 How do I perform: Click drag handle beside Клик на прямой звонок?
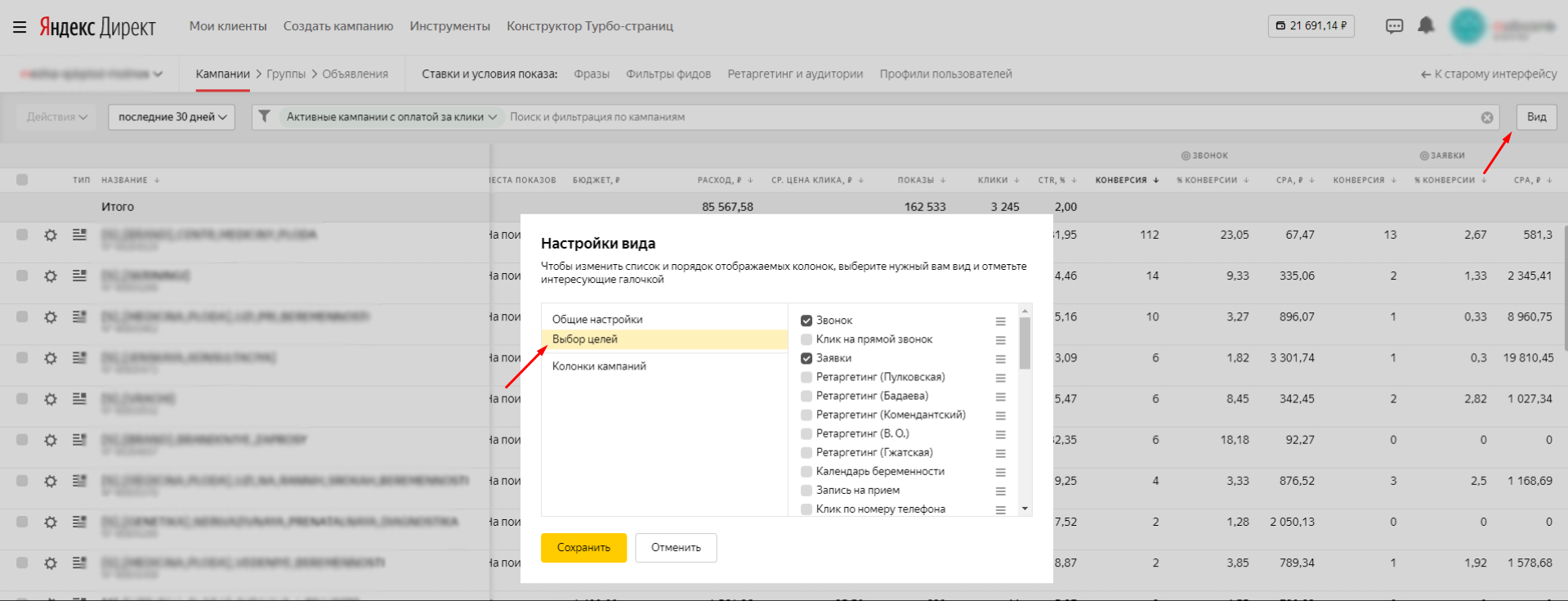1000,339
